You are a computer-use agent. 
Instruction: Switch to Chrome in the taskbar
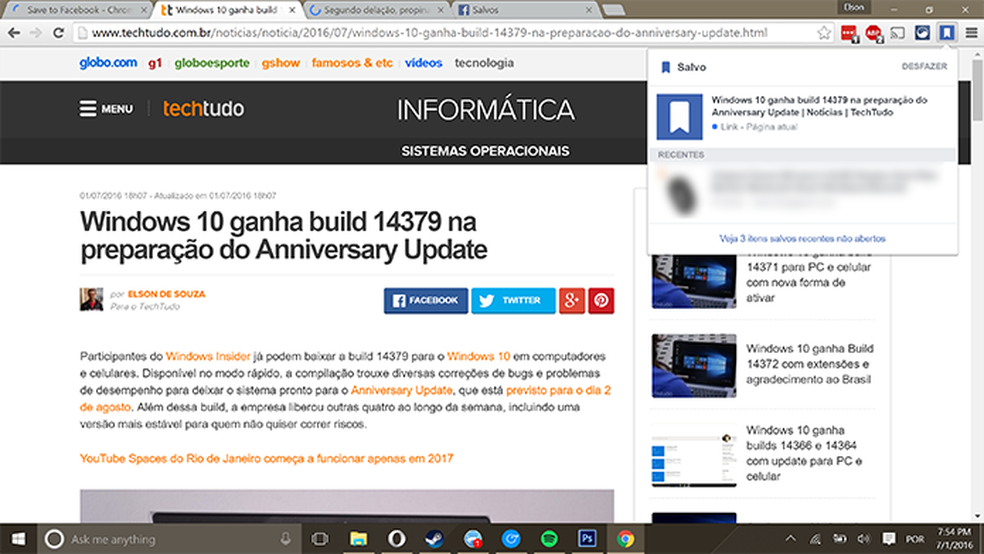(x=625, y=538)
